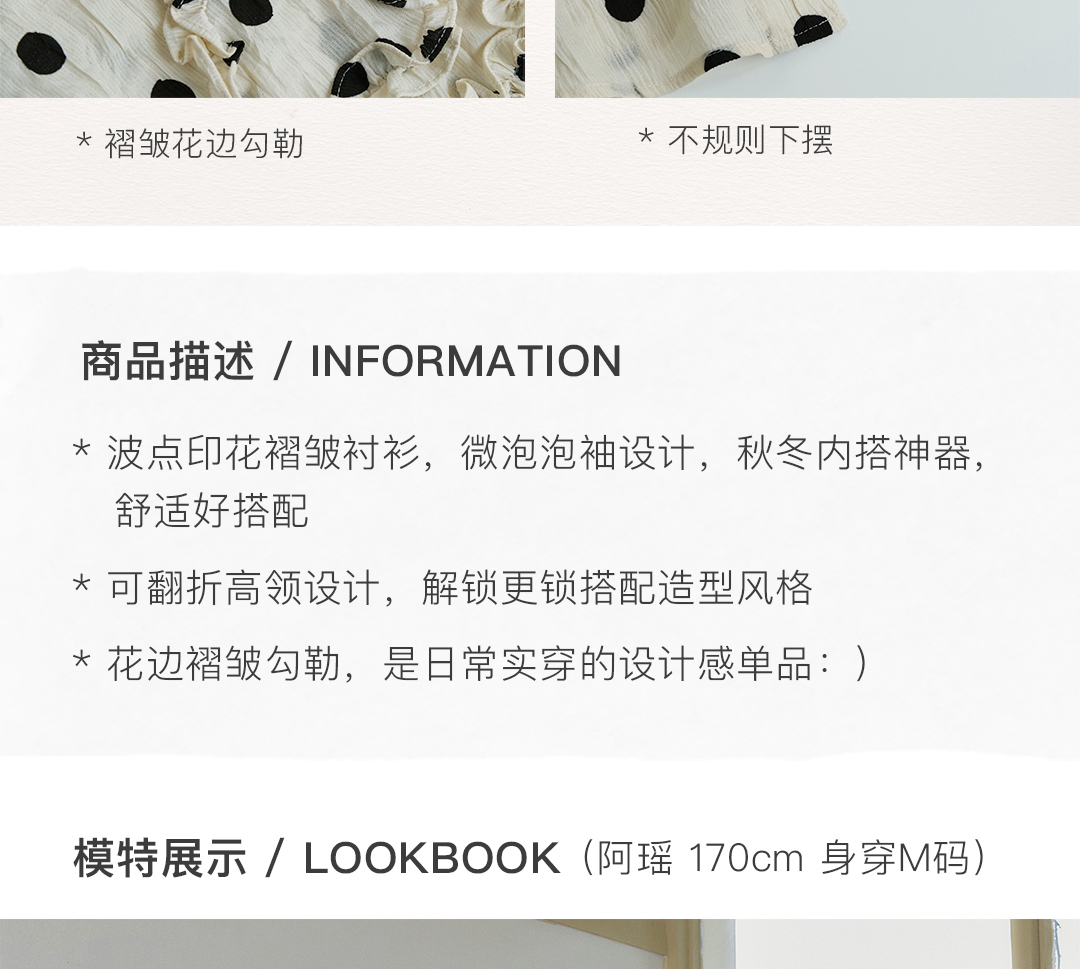Click the asterisk before 可翻折高领设计
The image size is (1080, 969).
click(x=82, y=585)
